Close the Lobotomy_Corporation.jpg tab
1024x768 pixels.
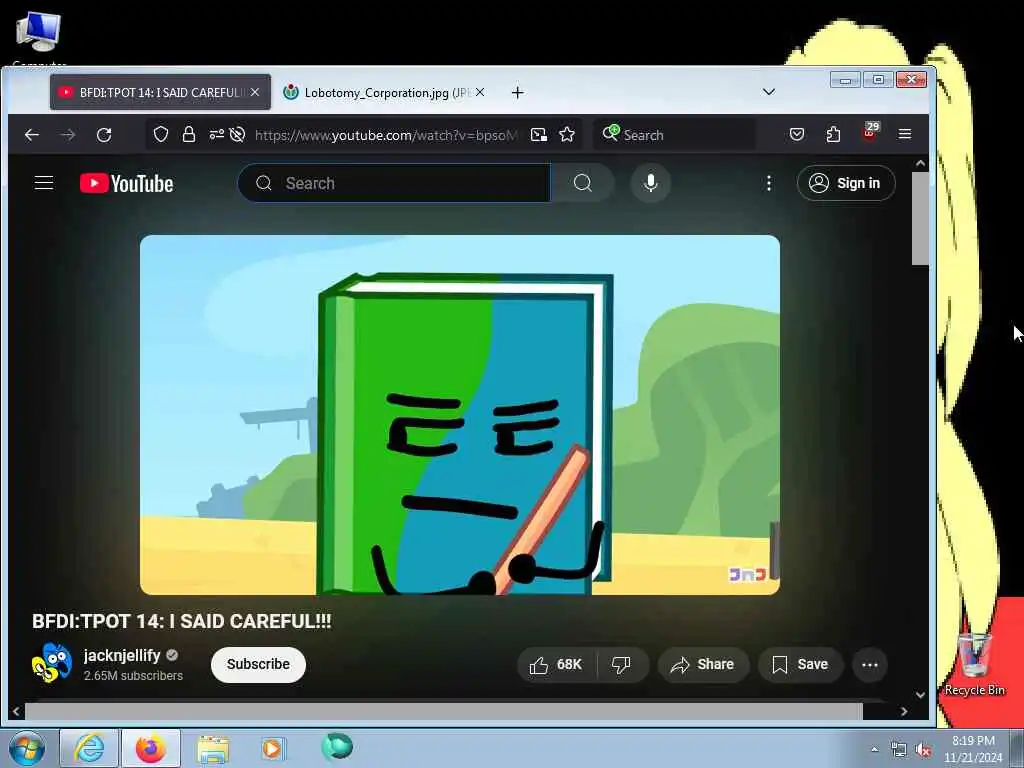[480, 93]
